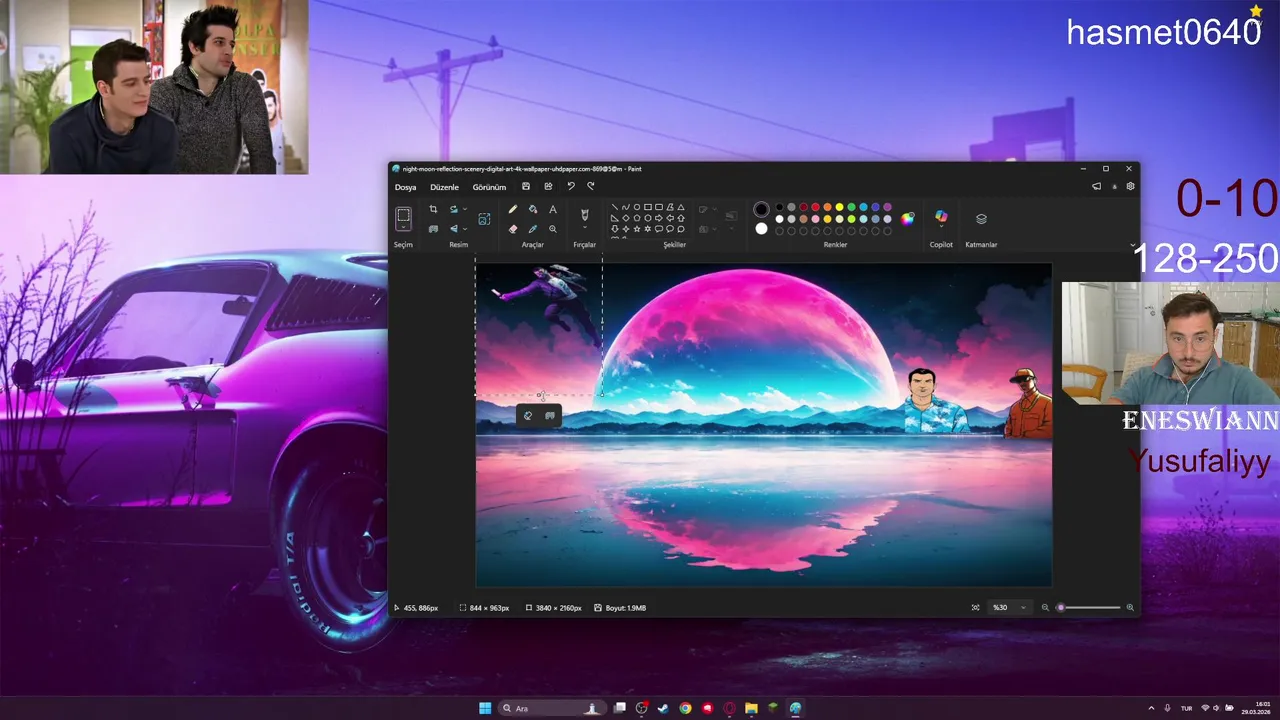Open the Copilot button
This screenshot has height=720, width=1280.
(x=941, y=215)
